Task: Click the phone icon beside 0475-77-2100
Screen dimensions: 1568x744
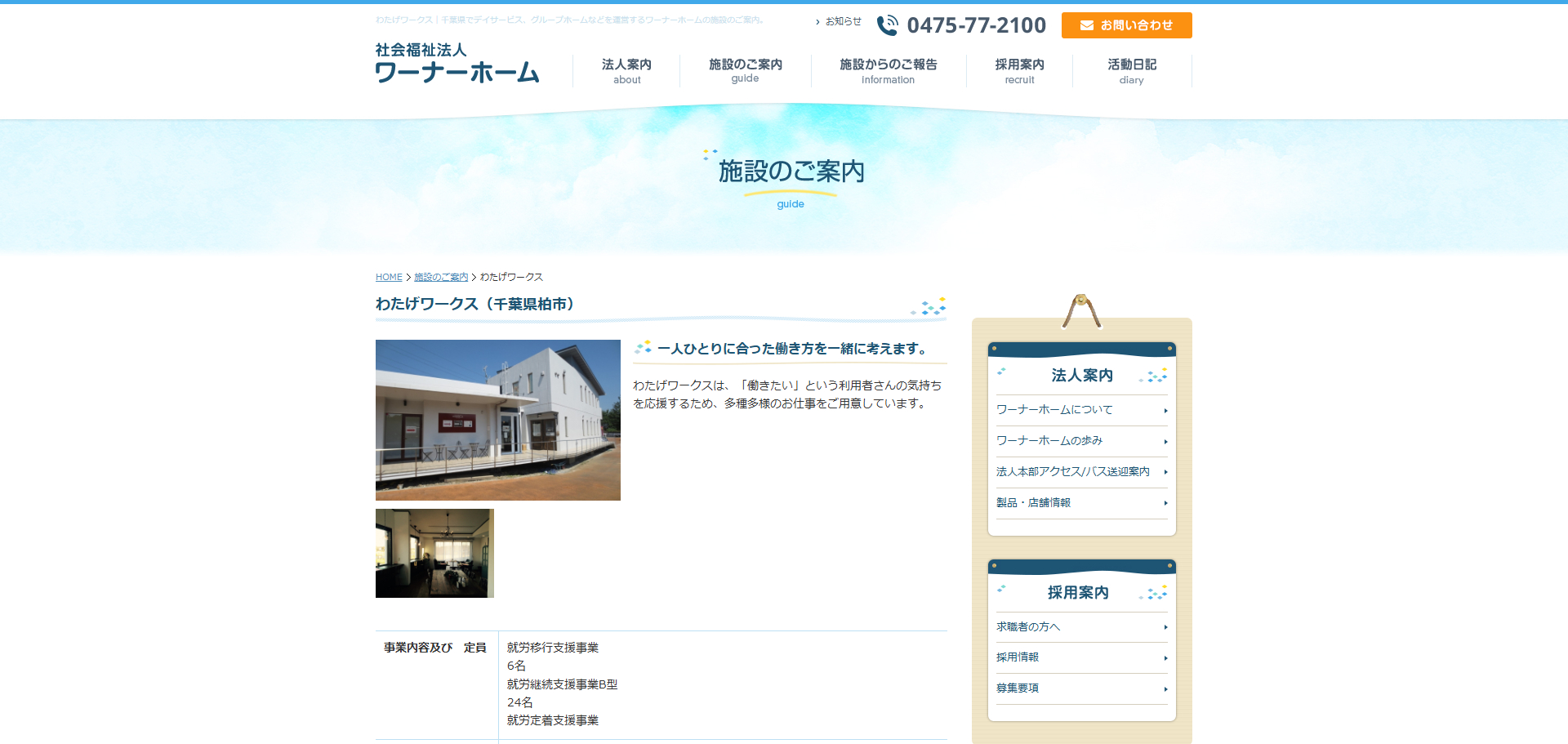Action: click(887, 25)
